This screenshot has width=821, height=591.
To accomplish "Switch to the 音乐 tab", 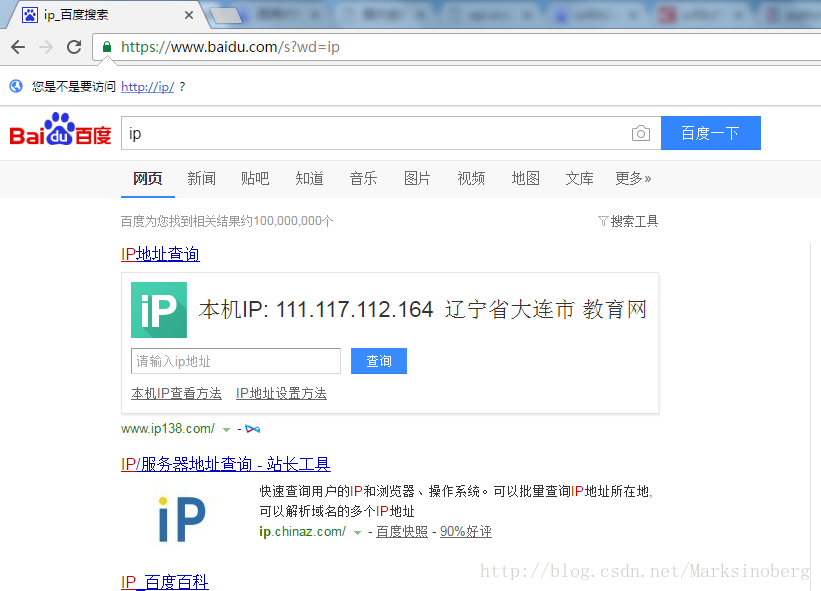I will tap(363, 179).
